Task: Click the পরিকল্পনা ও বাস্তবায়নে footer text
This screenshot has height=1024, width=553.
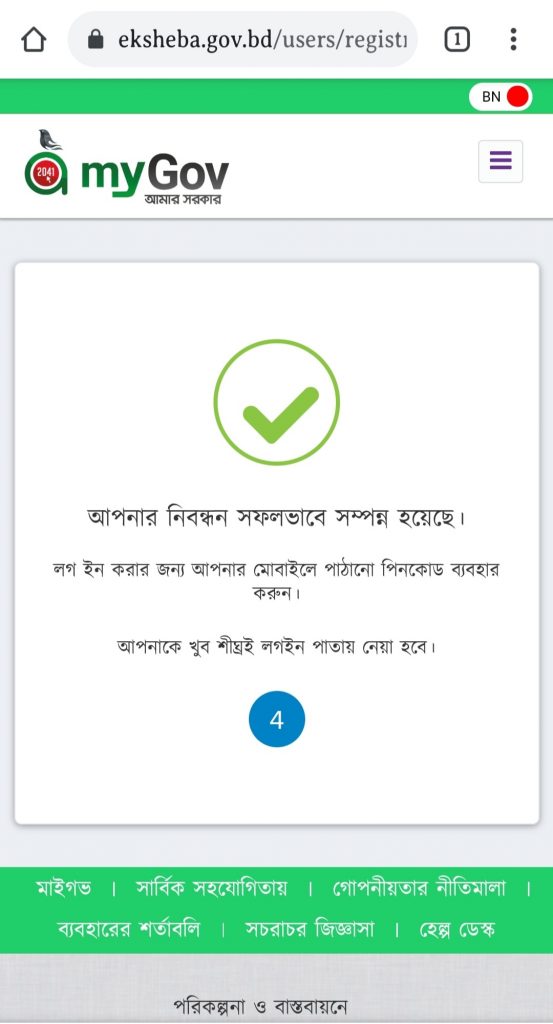Action: click(261, 1006)
